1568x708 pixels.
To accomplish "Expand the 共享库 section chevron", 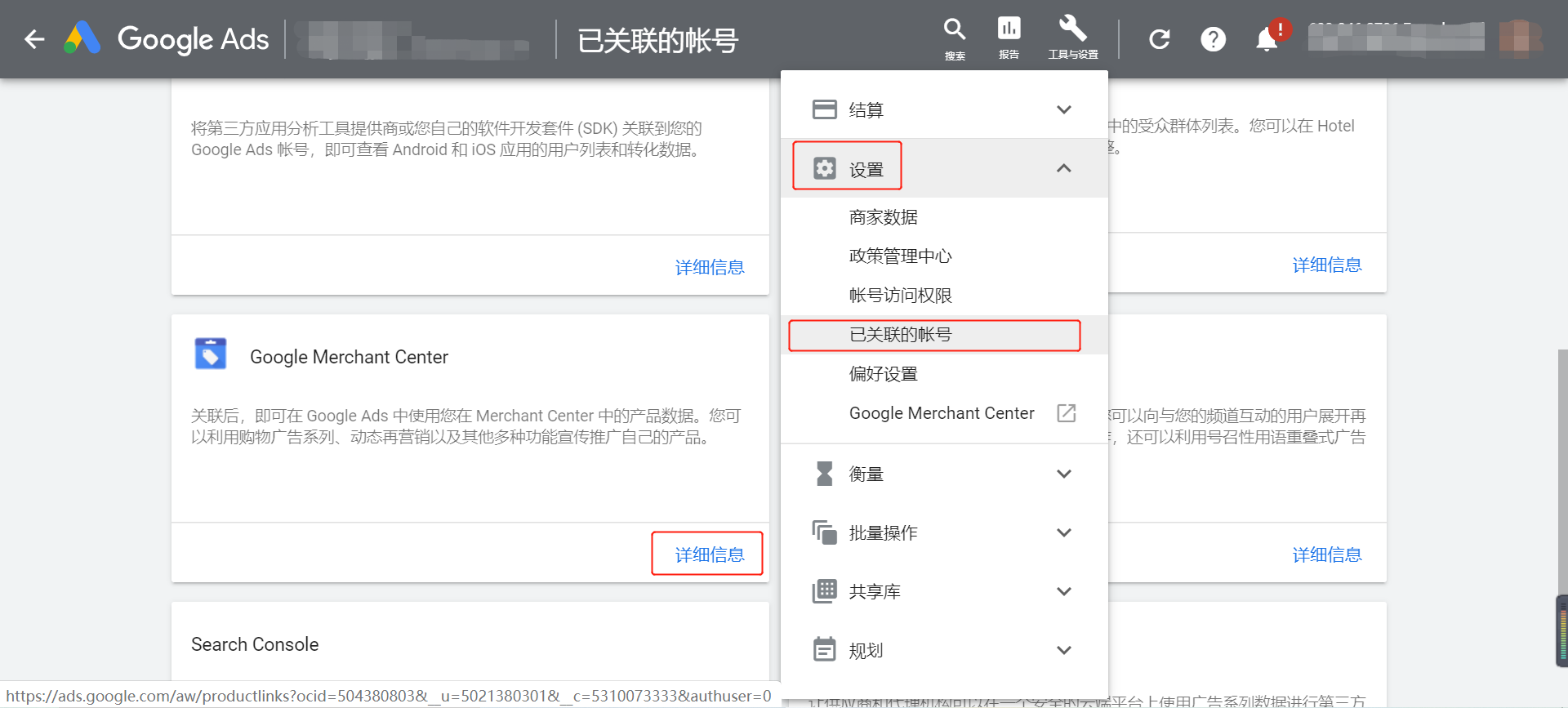I will 1064,591.
